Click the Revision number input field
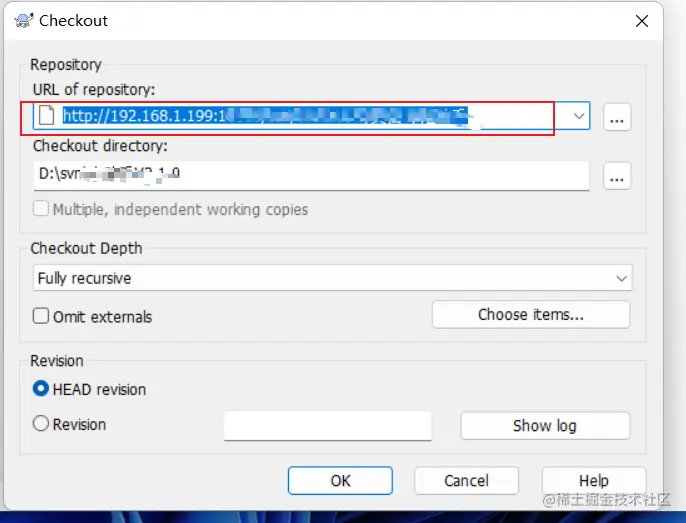This screenshot has height=523, width=686. tap(327, 425)
